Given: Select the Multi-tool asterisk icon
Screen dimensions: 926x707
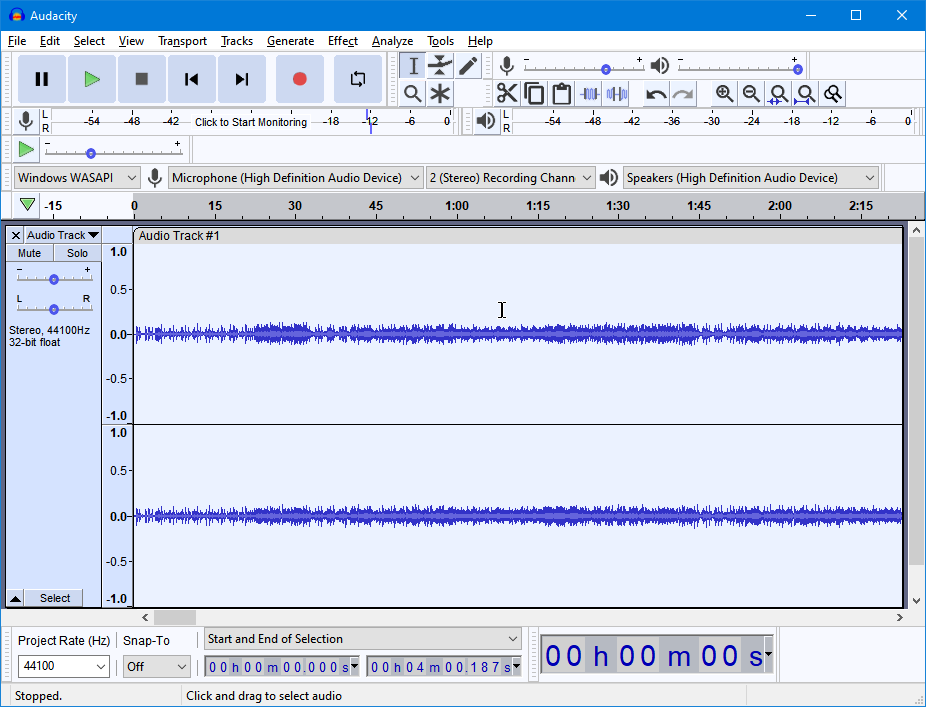Looking at the screenshot, I should 440,94.
